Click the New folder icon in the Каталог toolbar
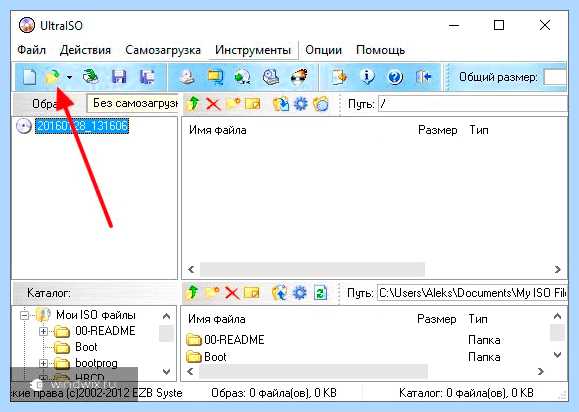 pos(212,293)
